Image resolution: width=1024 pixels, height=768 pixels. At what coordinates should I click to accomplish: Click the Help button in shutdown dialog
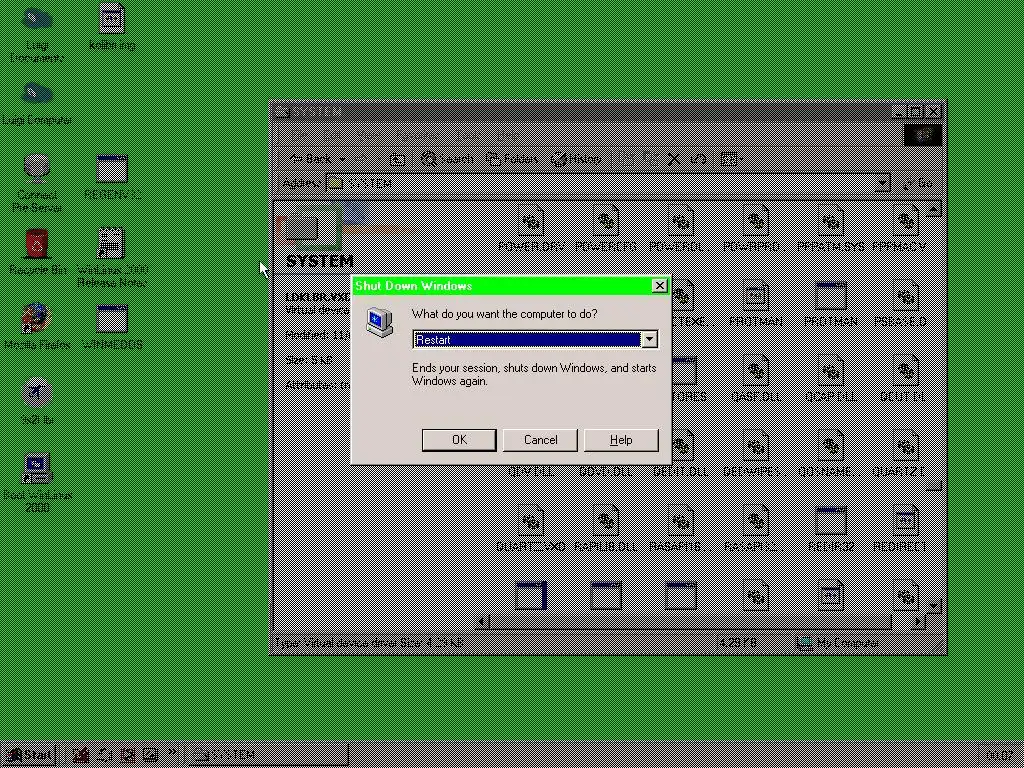click(x=621, y=440)
